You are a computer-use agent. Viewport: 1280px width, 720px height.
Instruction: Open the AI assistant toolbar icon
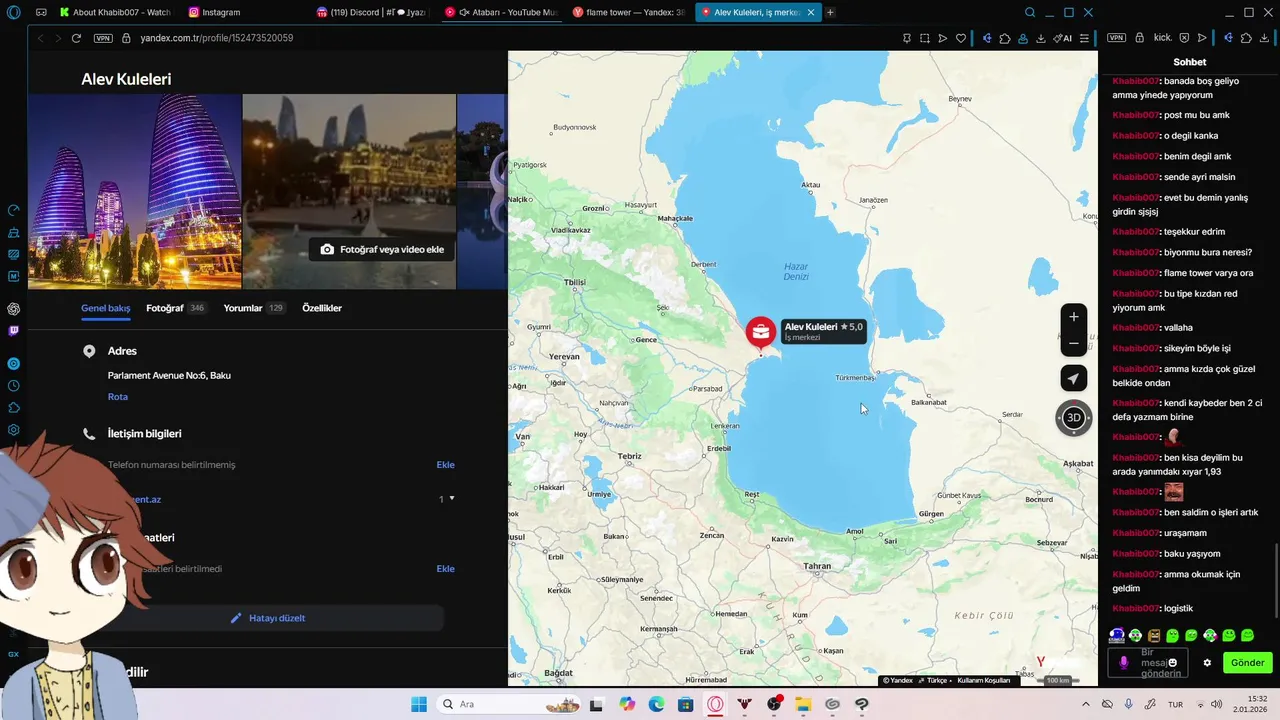click(x=1062, y=38)
